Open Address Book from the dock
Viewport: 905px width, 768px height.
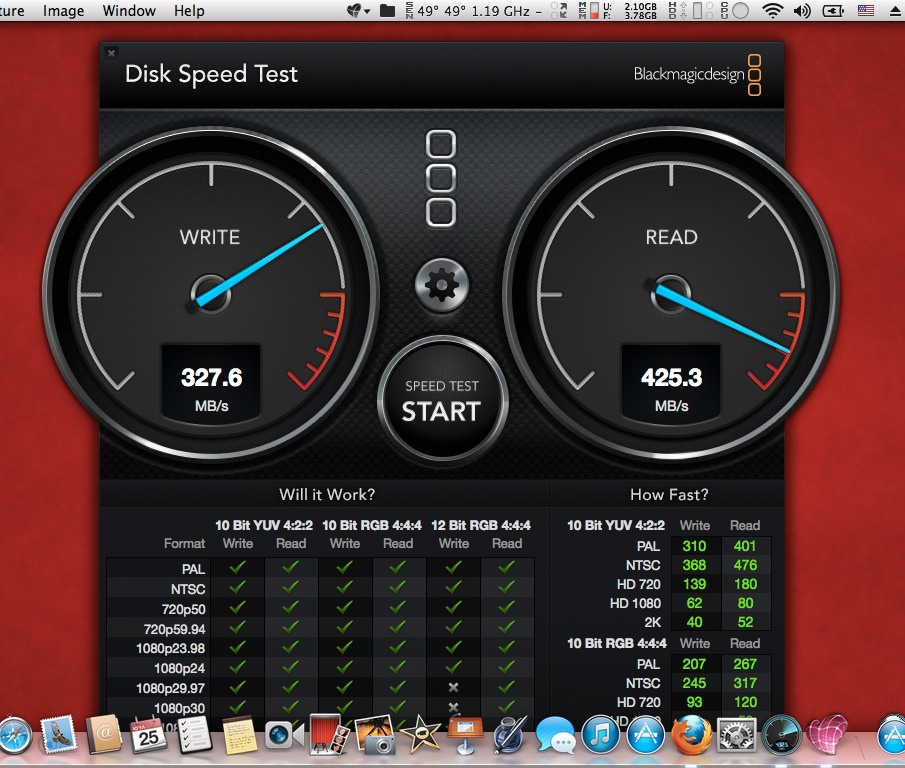point(104,734)
